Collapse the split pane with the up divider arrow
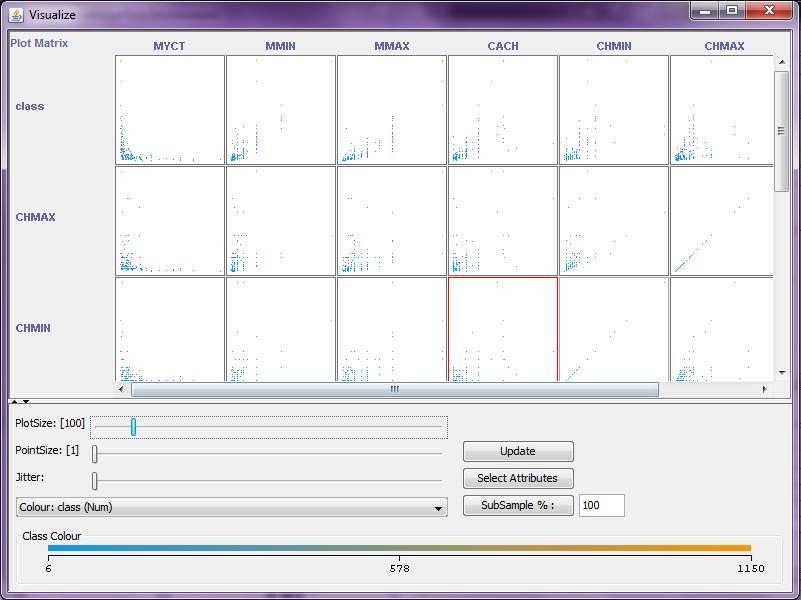This screenshot has height=600, width=801. [14, 401]
